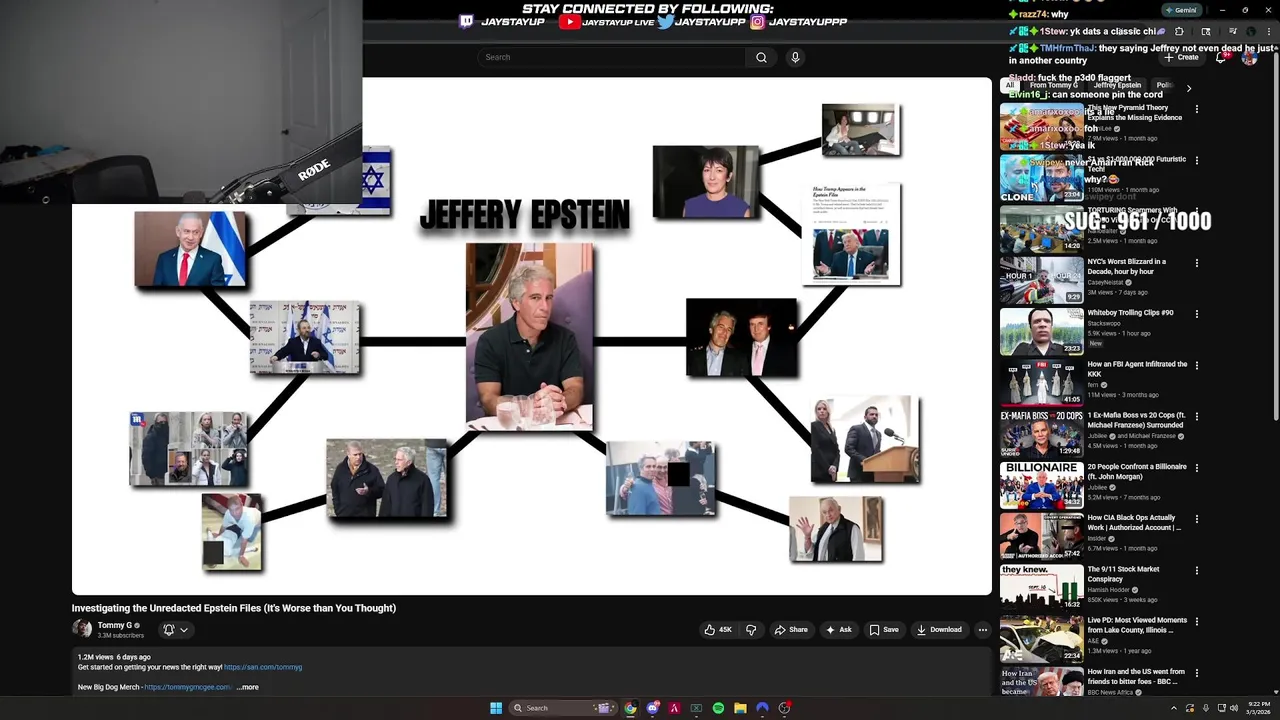Show hidden system tray icons chevron

coord(1174,708)
